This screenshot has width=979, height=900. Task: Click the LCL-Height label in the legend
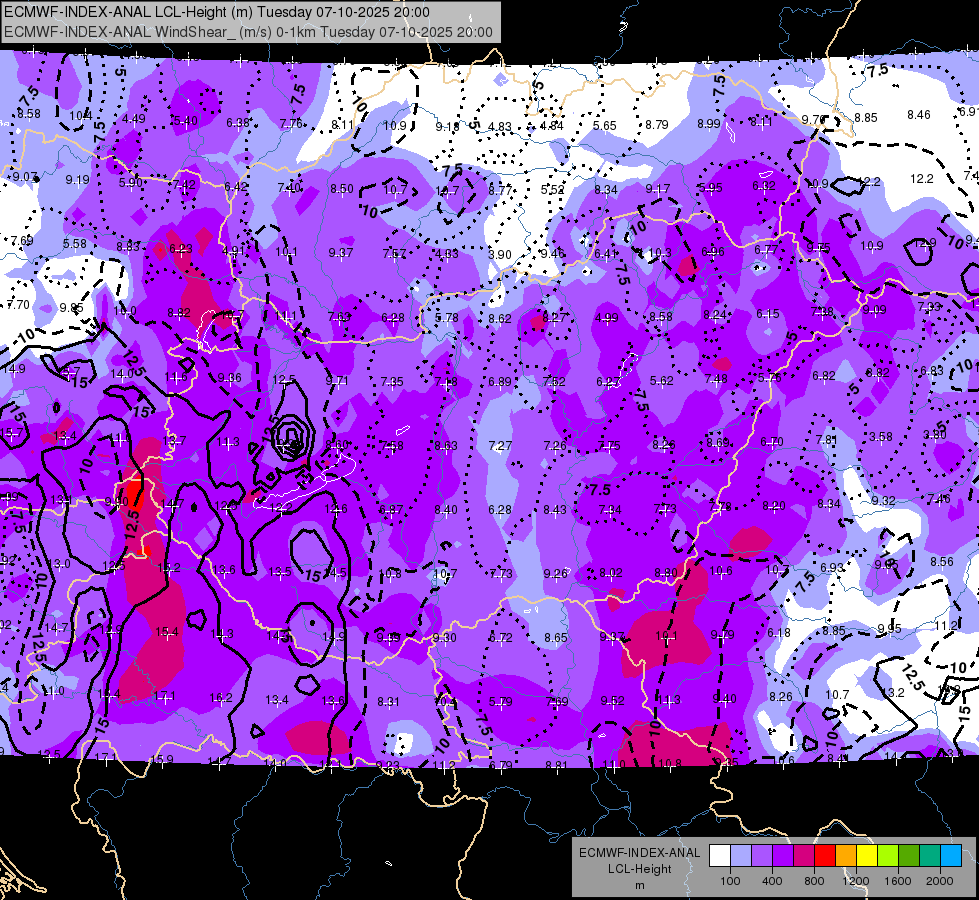(x=639, y=869)
